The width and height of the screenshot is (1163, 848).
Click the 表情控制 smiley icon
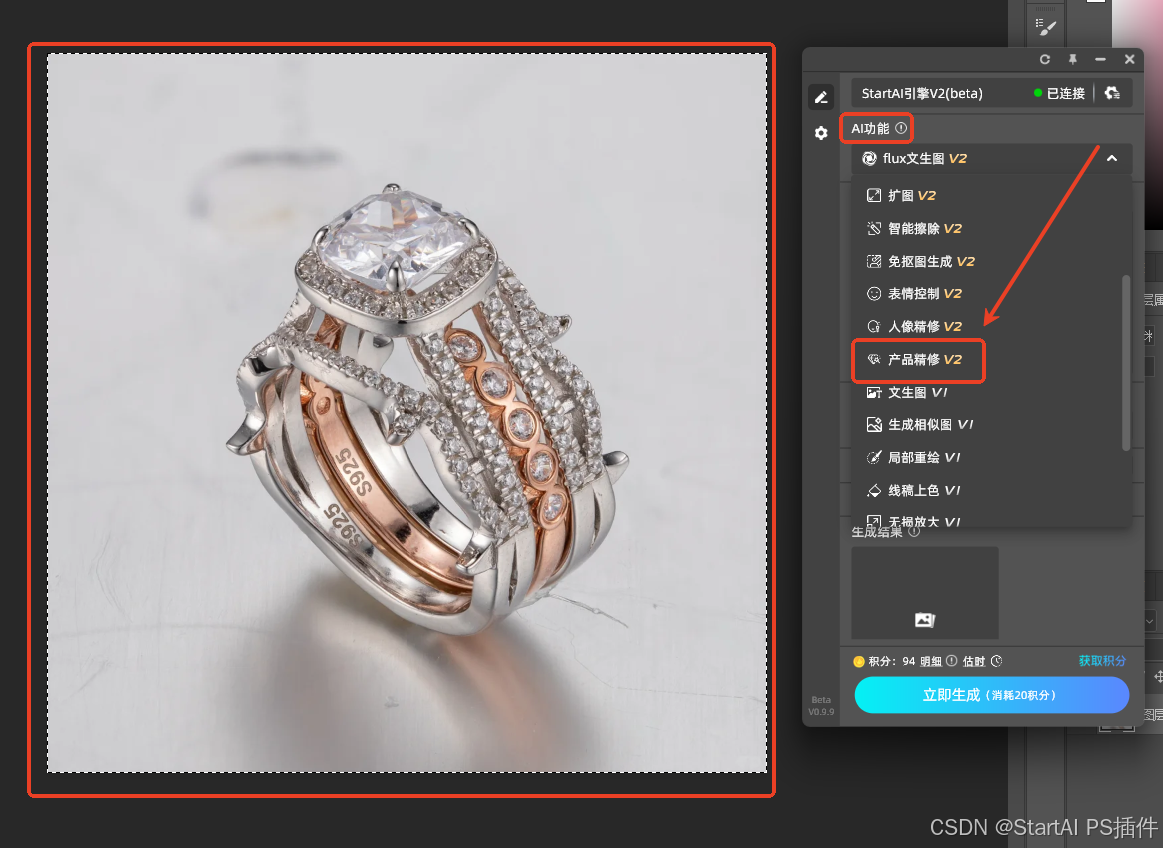pos(874,294)
